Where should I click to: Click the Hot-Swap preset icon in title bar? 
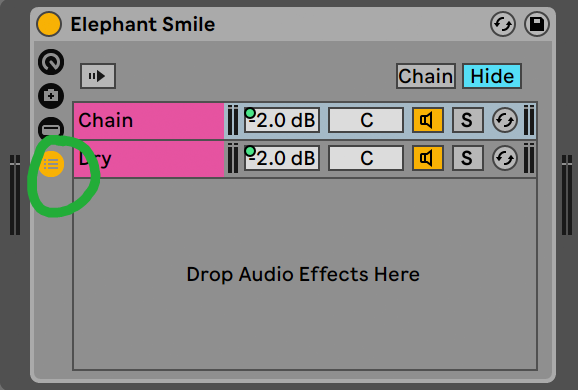tap(503, 24)
